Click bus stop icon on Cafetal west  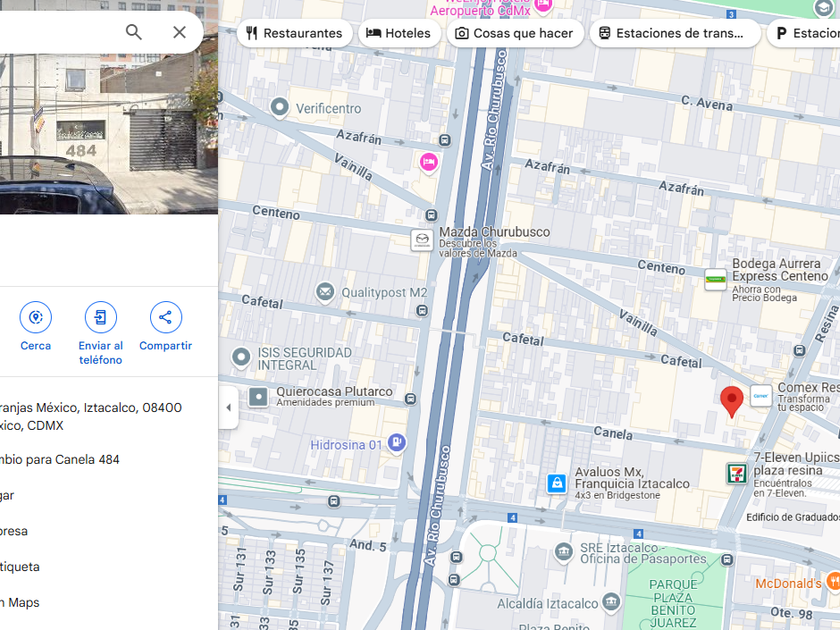coord(422,311)
